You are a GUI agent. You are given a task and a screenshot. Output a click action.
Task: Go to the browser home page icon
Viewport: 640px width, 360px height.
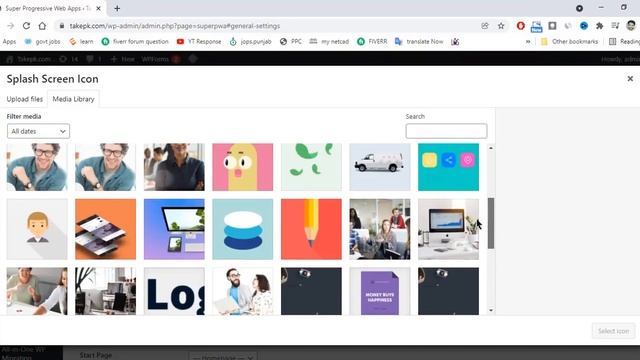42,26
